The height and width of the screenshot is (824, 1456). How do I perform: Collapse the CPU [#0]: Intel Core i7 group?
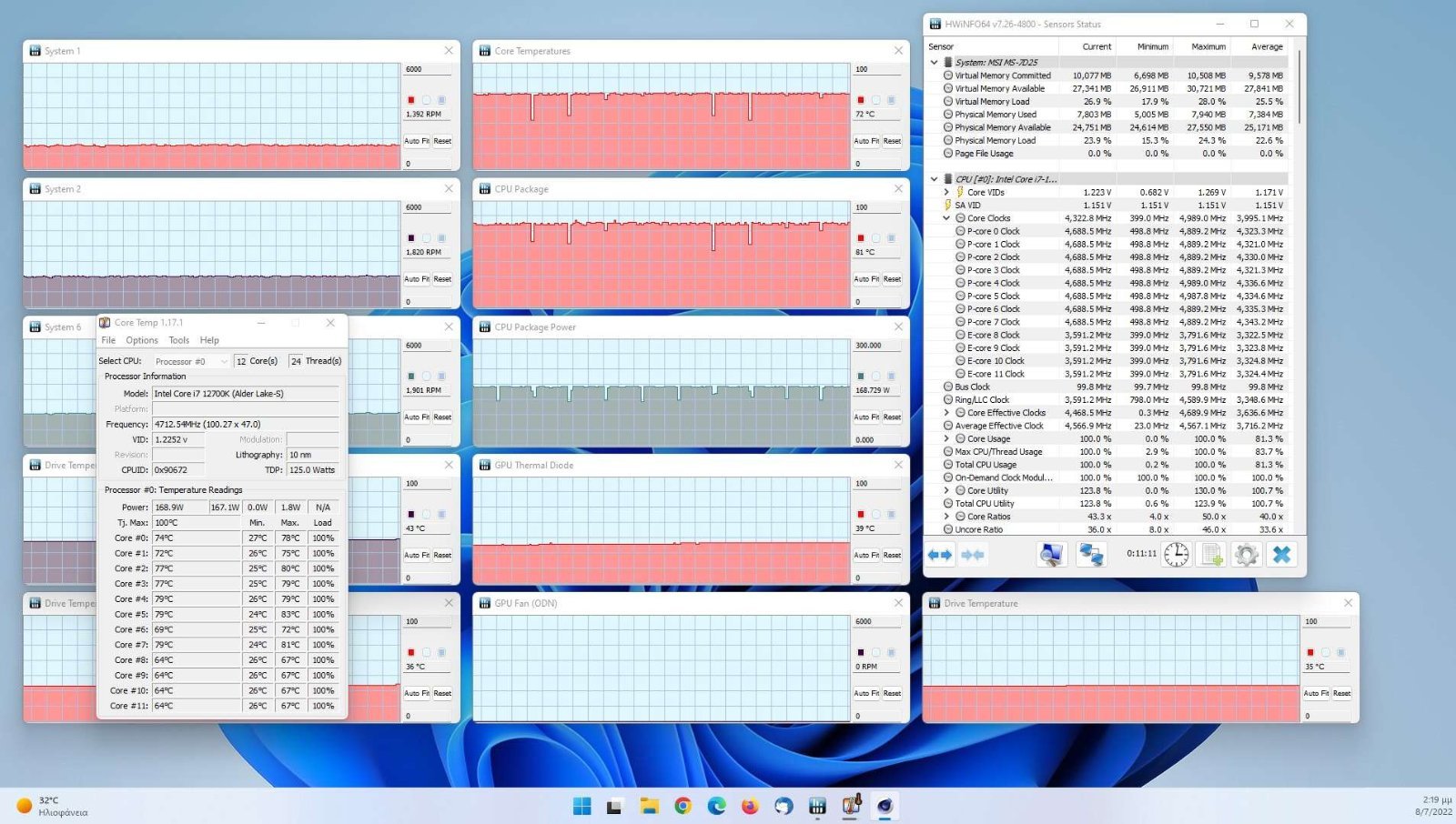pos(934,179)
